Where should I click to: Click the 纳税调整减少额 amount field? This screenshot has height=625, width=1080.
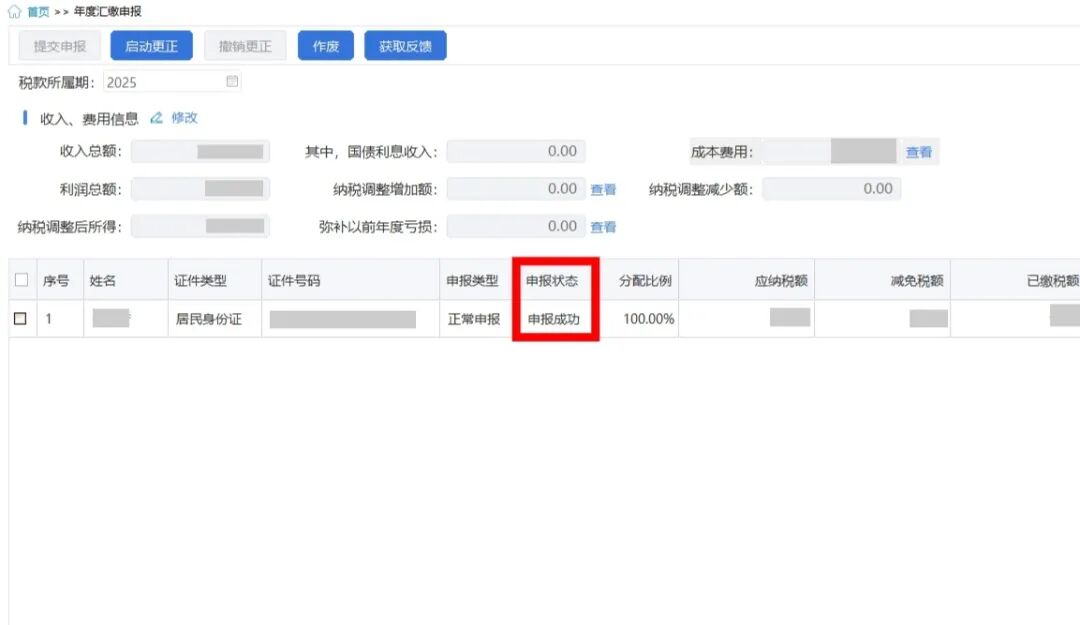(831, 189)
